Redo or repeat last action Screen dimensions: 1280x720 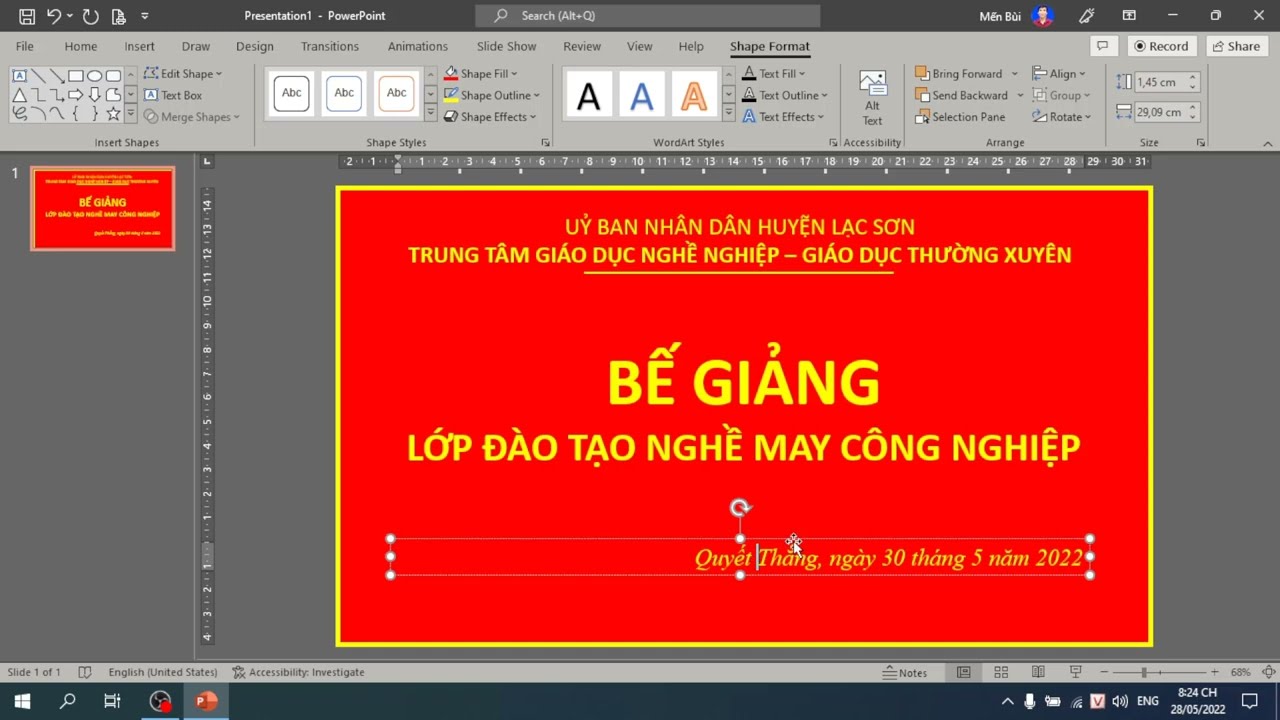[x=90, y=16]
